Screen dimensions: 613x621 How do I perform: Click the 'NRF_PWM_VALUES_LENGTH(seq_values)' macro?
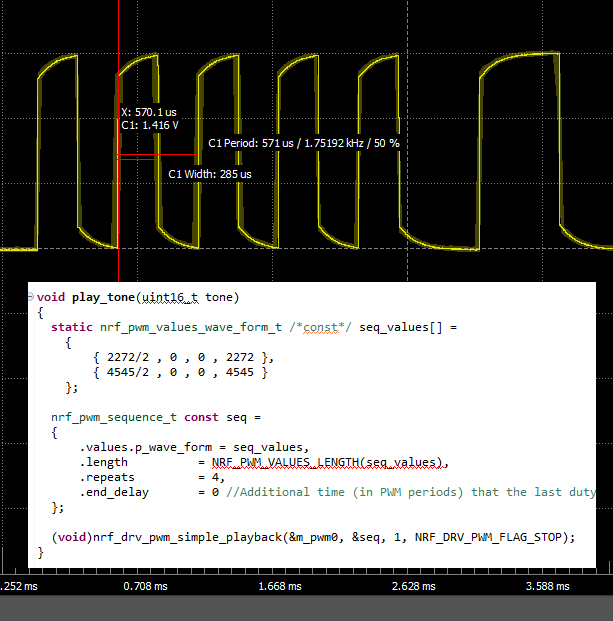tap(327, 462)
